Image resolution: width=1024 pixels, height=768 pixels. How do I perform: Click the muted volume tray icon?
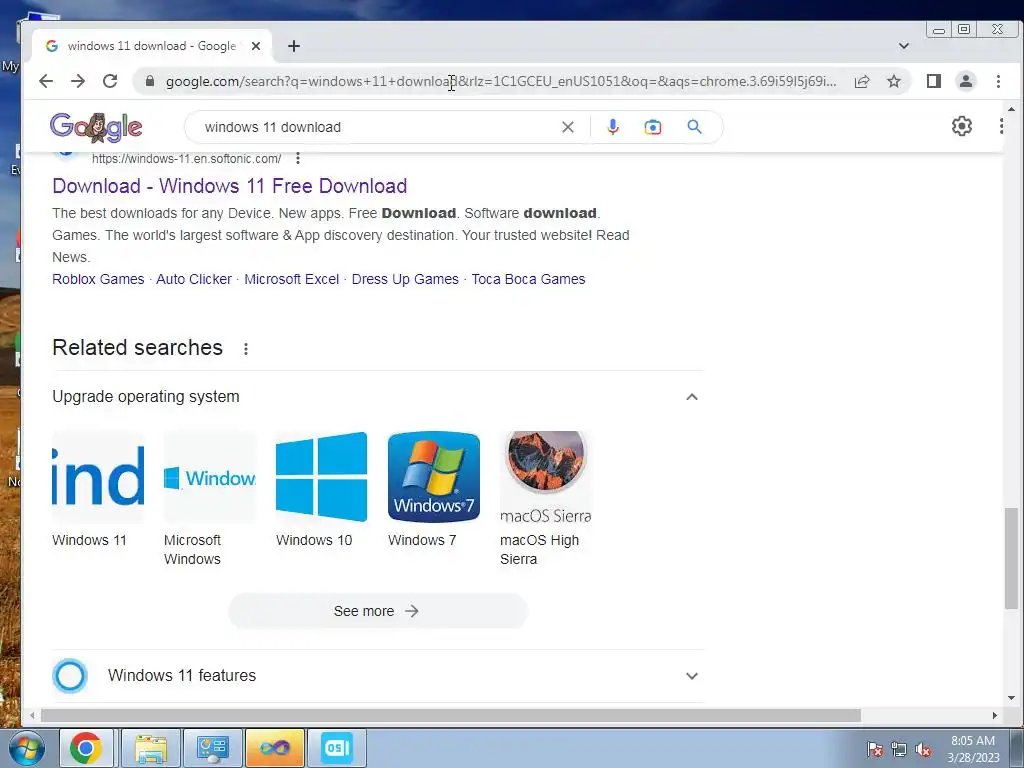pos(923,750)
